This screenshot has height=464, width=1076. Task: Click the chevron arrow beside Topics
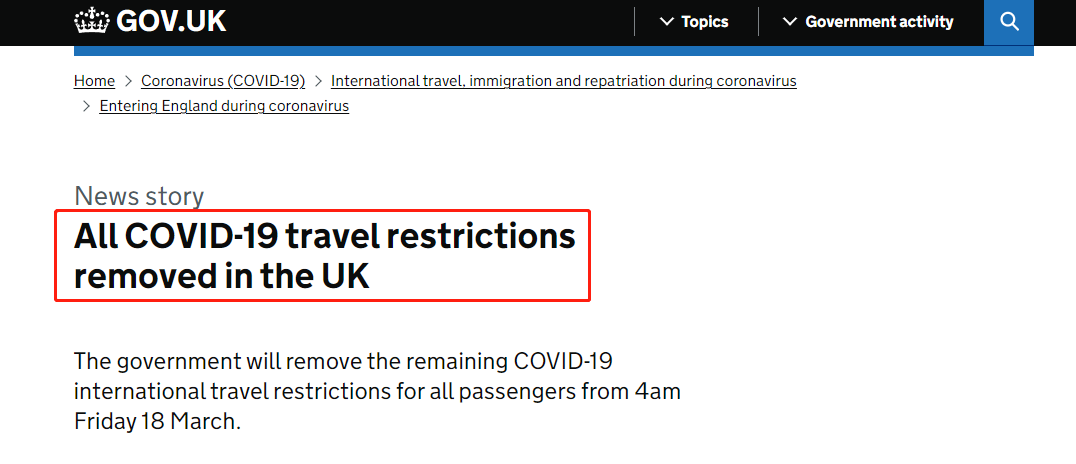coord(667,22)
